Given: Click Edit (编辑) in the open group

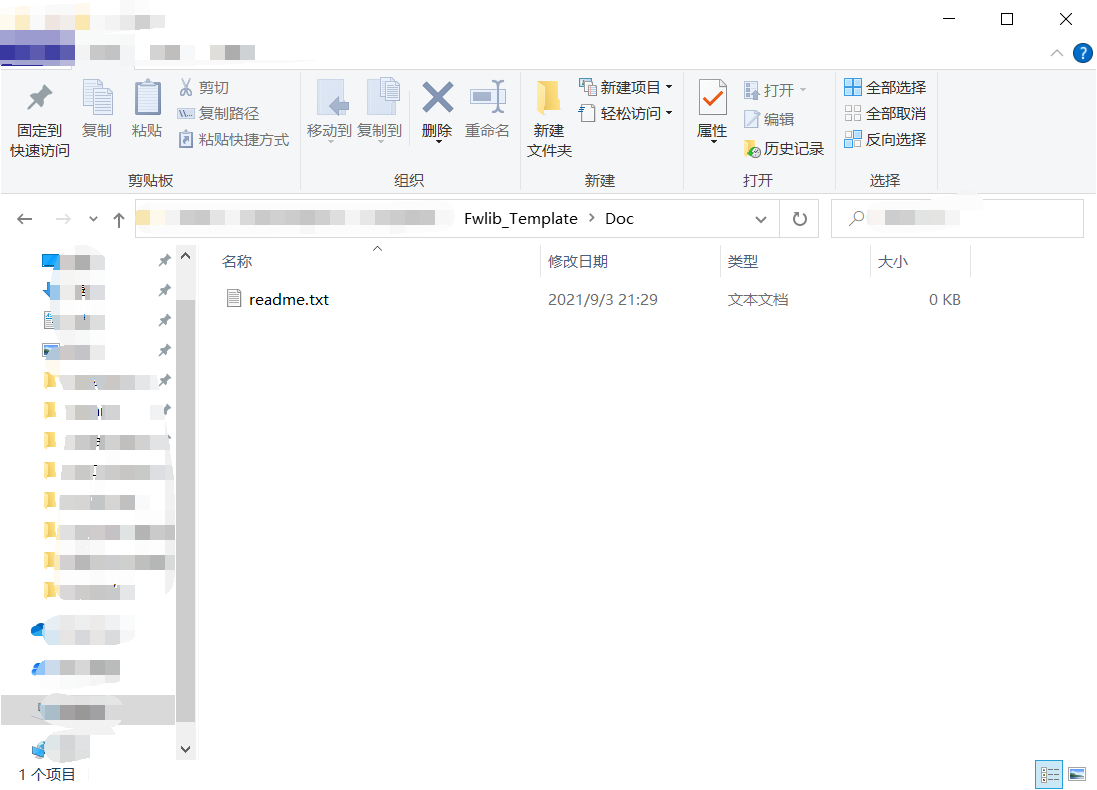Looking at the screenshot, I should click(x=770, y=120).
